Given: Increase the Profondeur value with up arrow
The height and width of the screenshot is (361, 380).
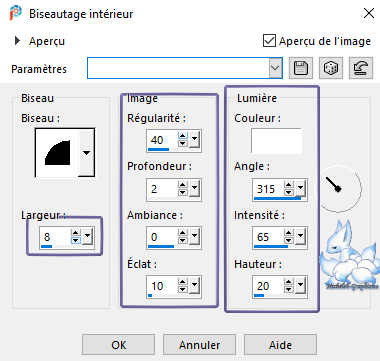Looking at the screenshot, I should (x=183, y=185).
